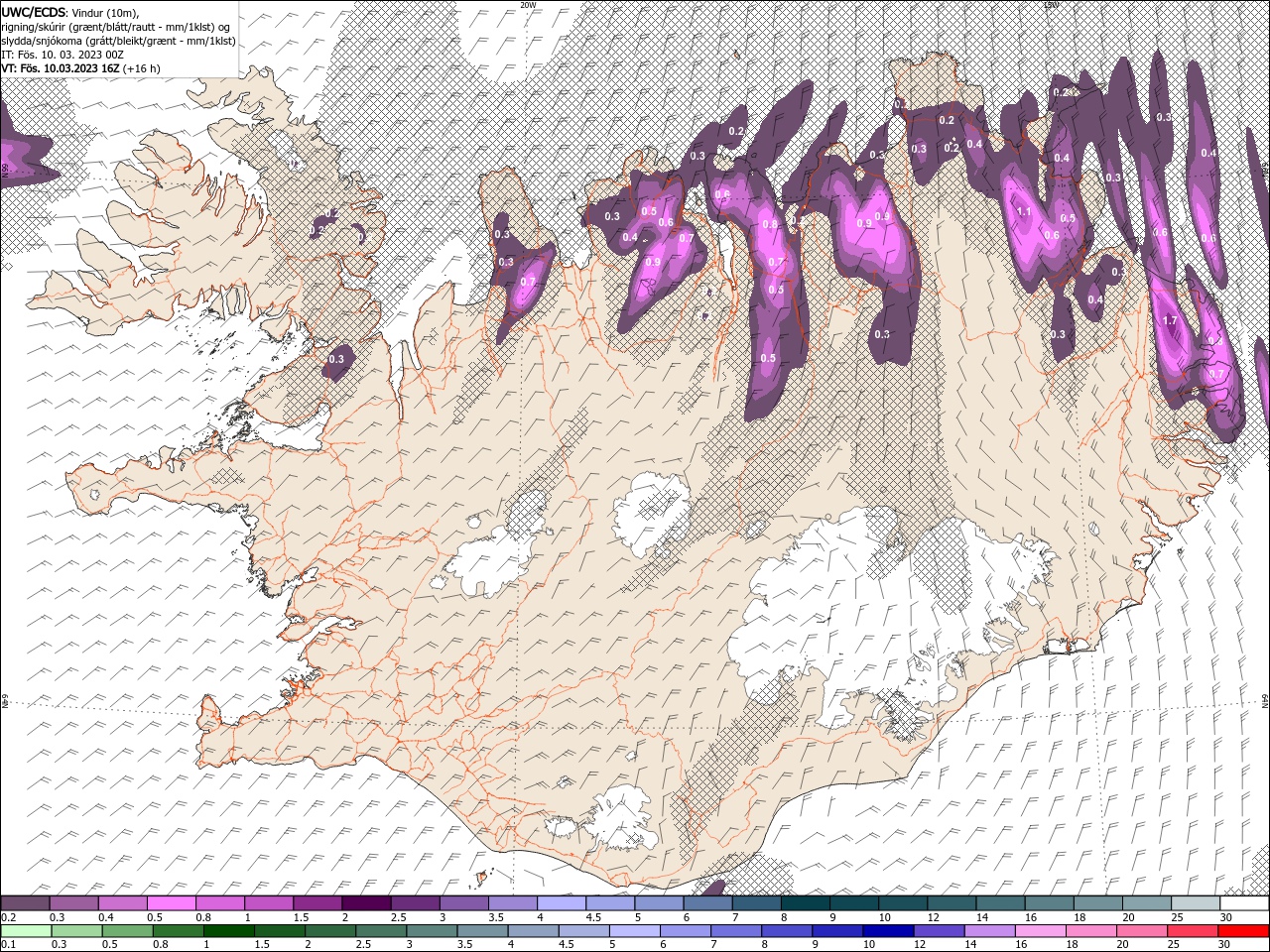The height and width of the screenshot is (952, 1270).
Task: Click the top-scale pale grey swatch between 25 and 30
Action: (1194, 903)
